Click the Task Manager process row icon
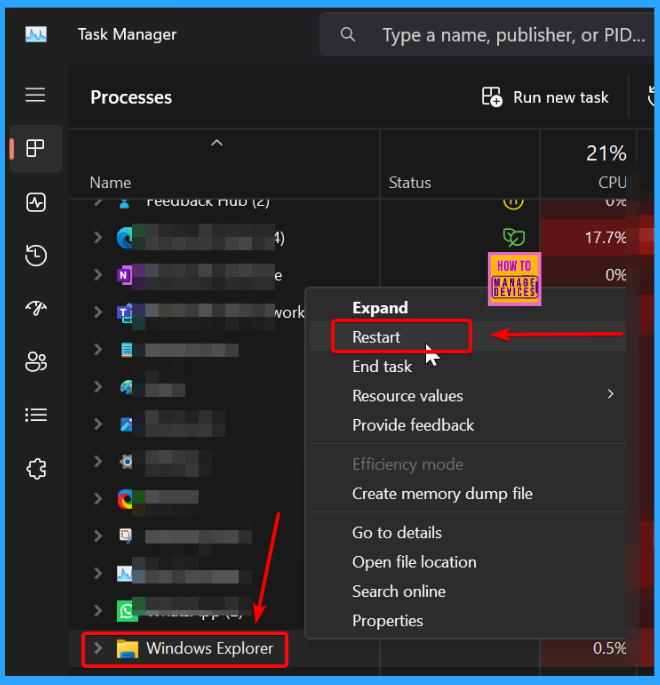 [124, 574]
